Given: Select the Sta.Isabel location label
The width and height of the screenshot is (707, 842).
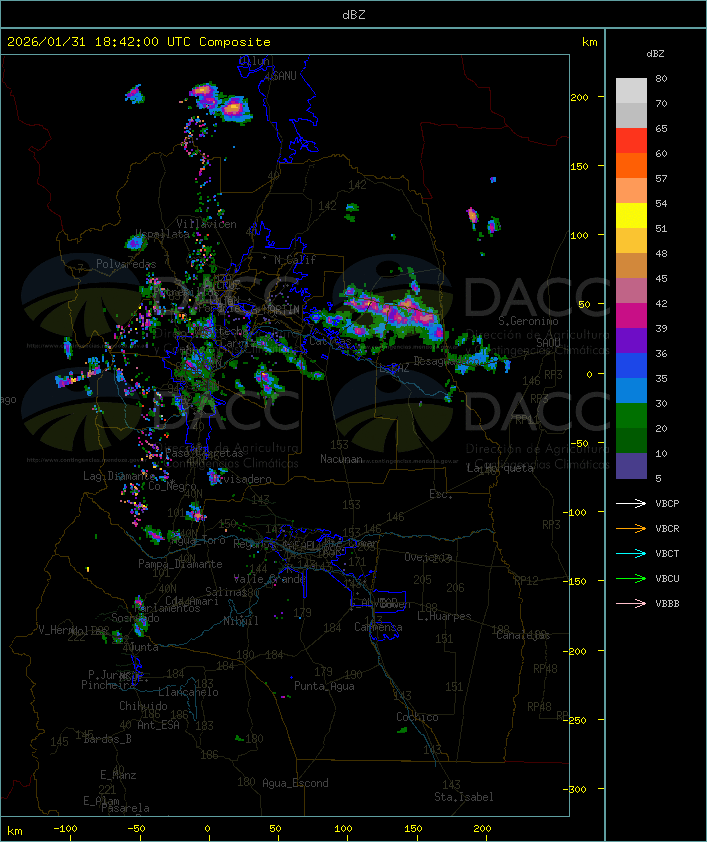Looking at the screenshot, I should (463, 797).
